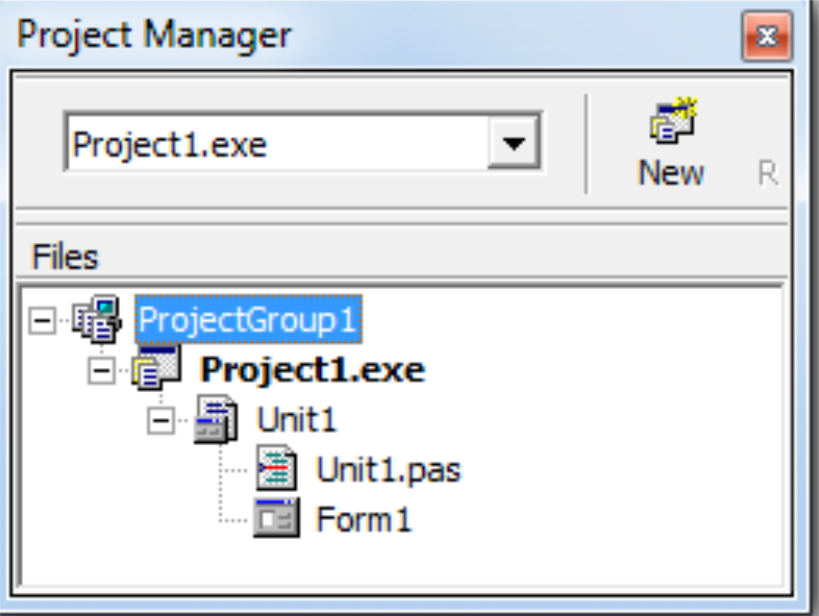Click the New button label
The image size is (819, 616).
click(671, 173)
